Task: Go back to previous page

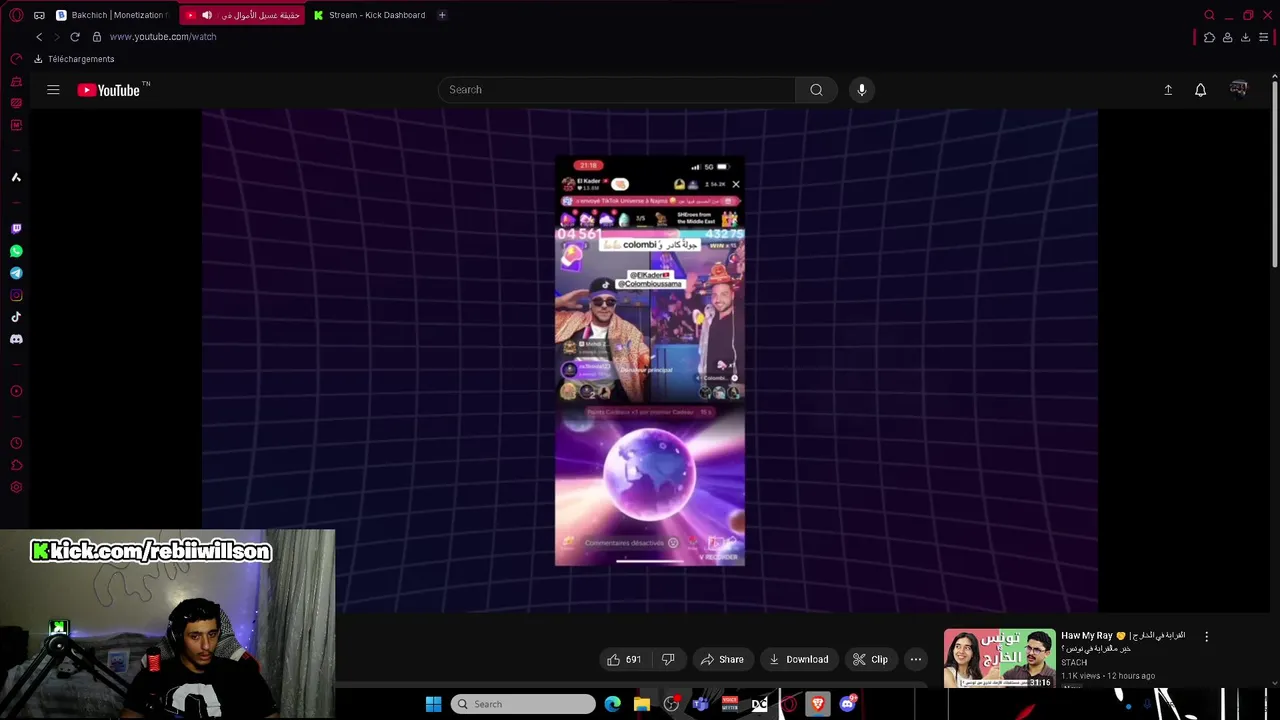Action: click(39, 37)
